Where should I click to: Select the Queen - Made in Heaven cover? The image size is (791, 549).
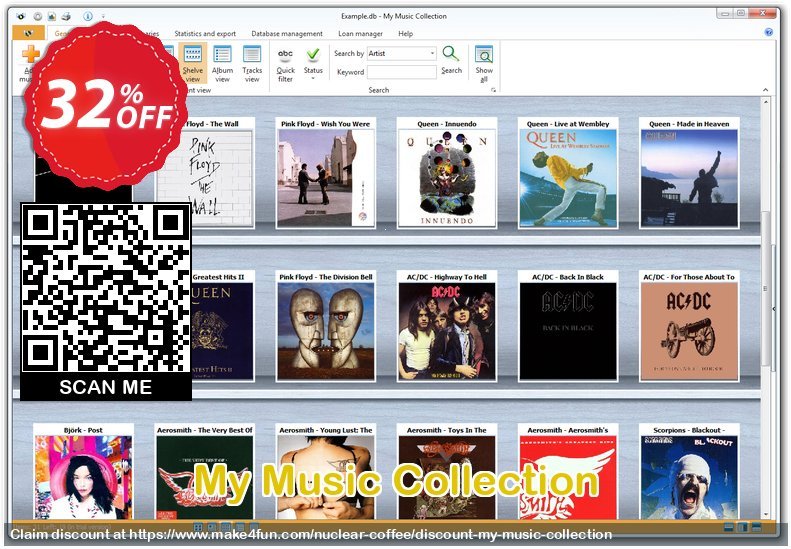689,178
